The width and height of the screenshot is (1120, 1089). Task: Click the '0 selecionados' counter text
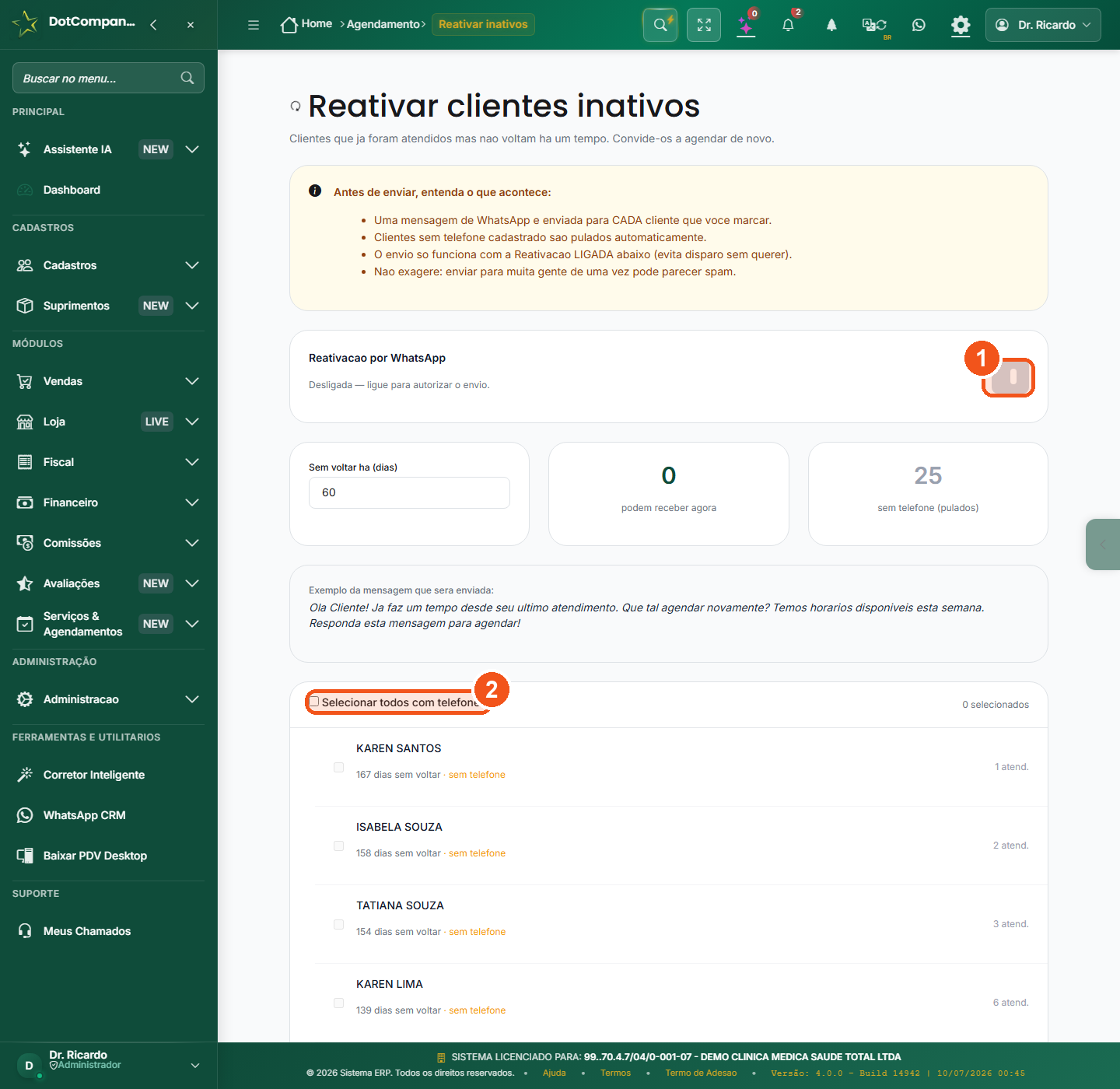996,705
